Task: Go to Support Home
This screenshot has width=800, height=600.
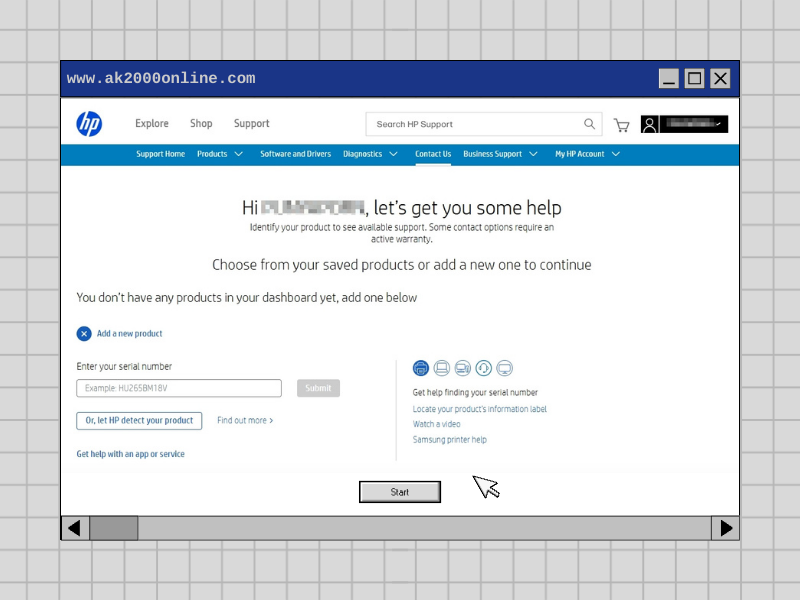Action: click(x=160, y=154)
